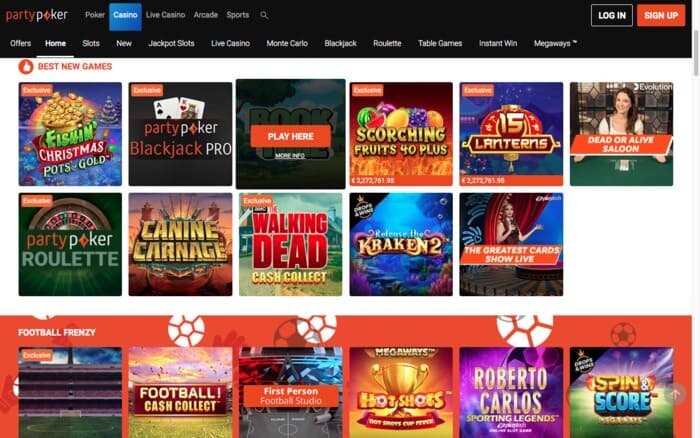Open The Greatest Cards Show Live
Screen dimensions: 700x438
(511, 244)
